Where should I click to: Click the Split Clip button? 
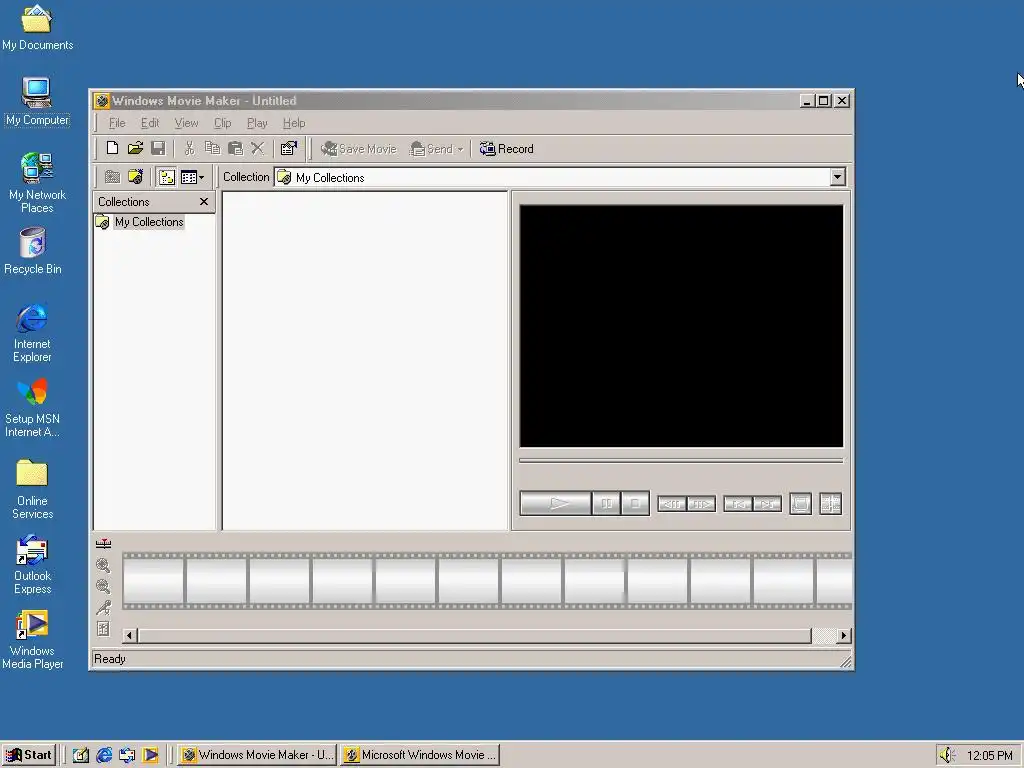(830, 504)
